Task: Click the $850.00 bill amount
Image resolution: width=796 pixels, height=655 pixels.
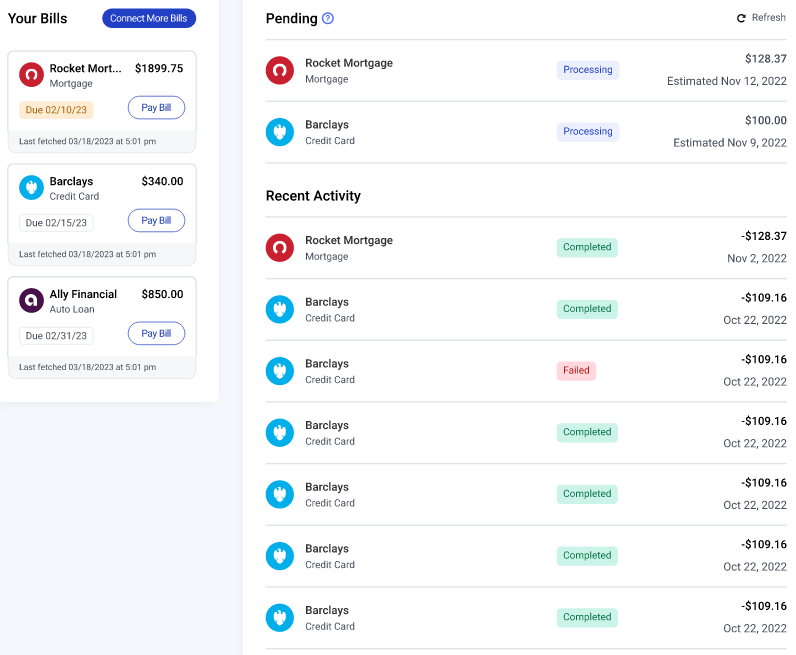Action: [162, 294]
